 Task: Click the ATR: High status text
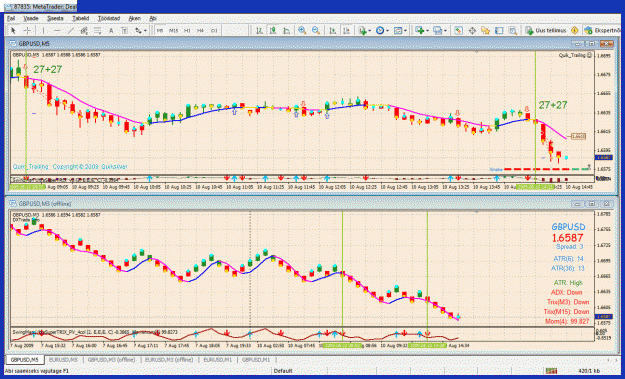pos(568,283)
